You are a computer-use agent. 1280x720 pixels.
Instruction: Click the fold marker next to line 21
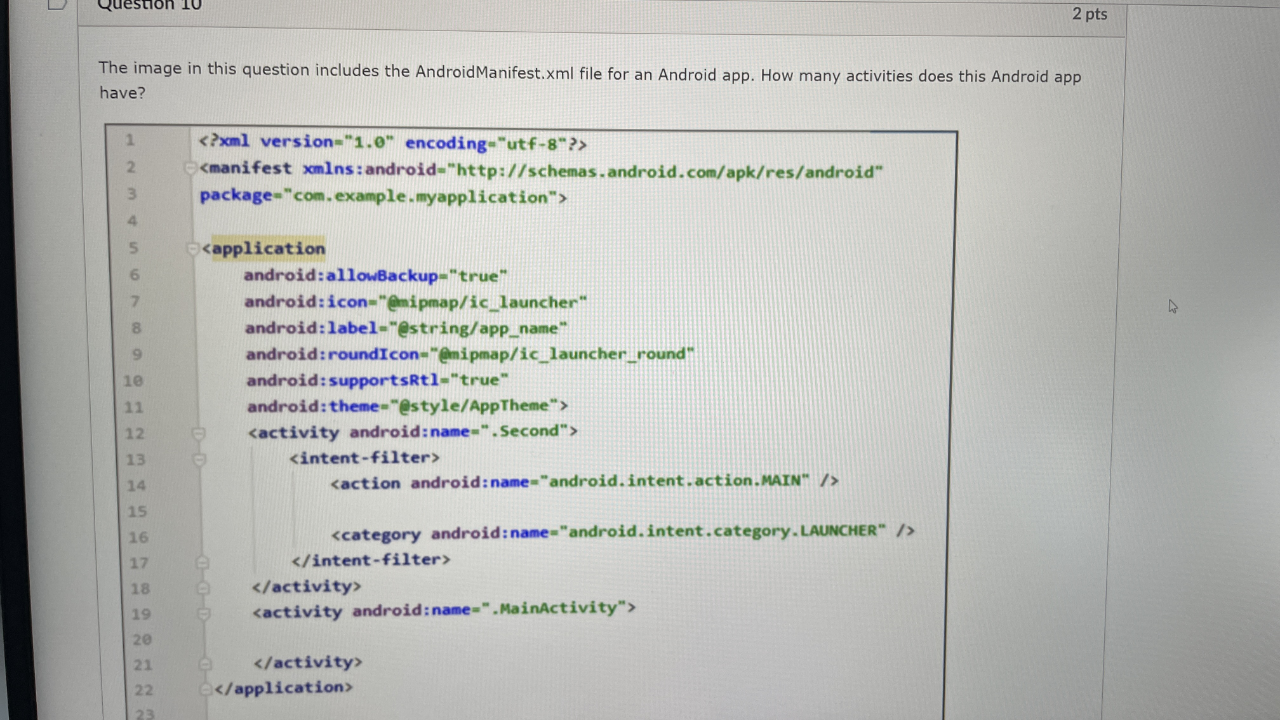click(x=205, y=664)
